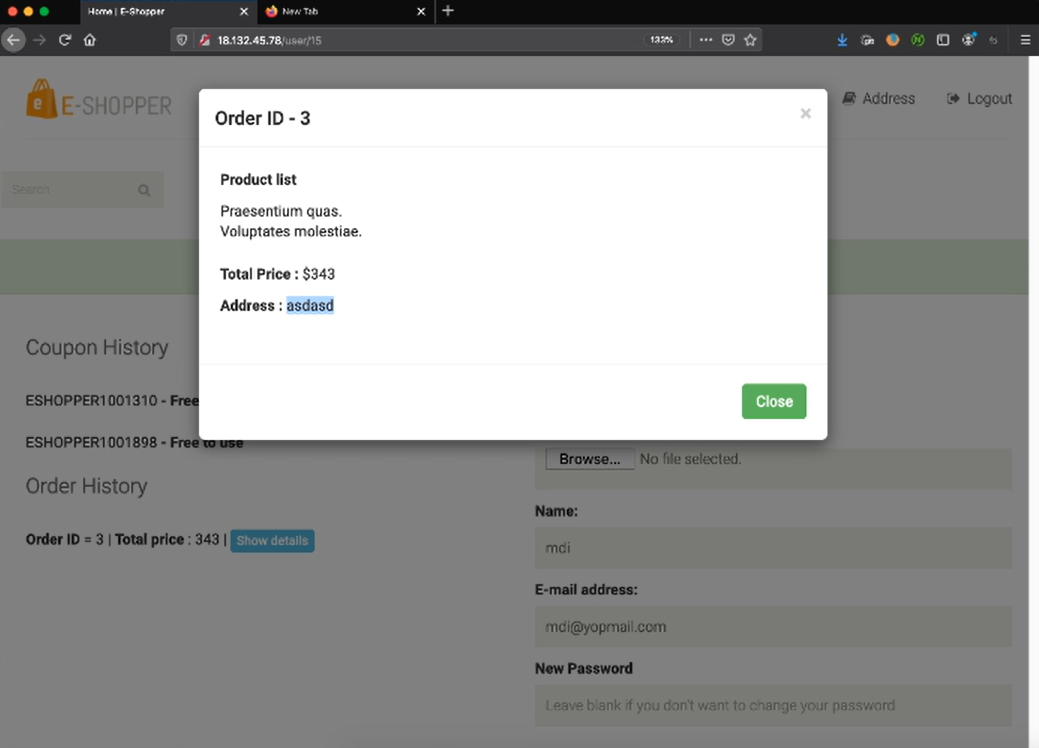
Task: Click the address bar URL field
Action: coord(420,40)
